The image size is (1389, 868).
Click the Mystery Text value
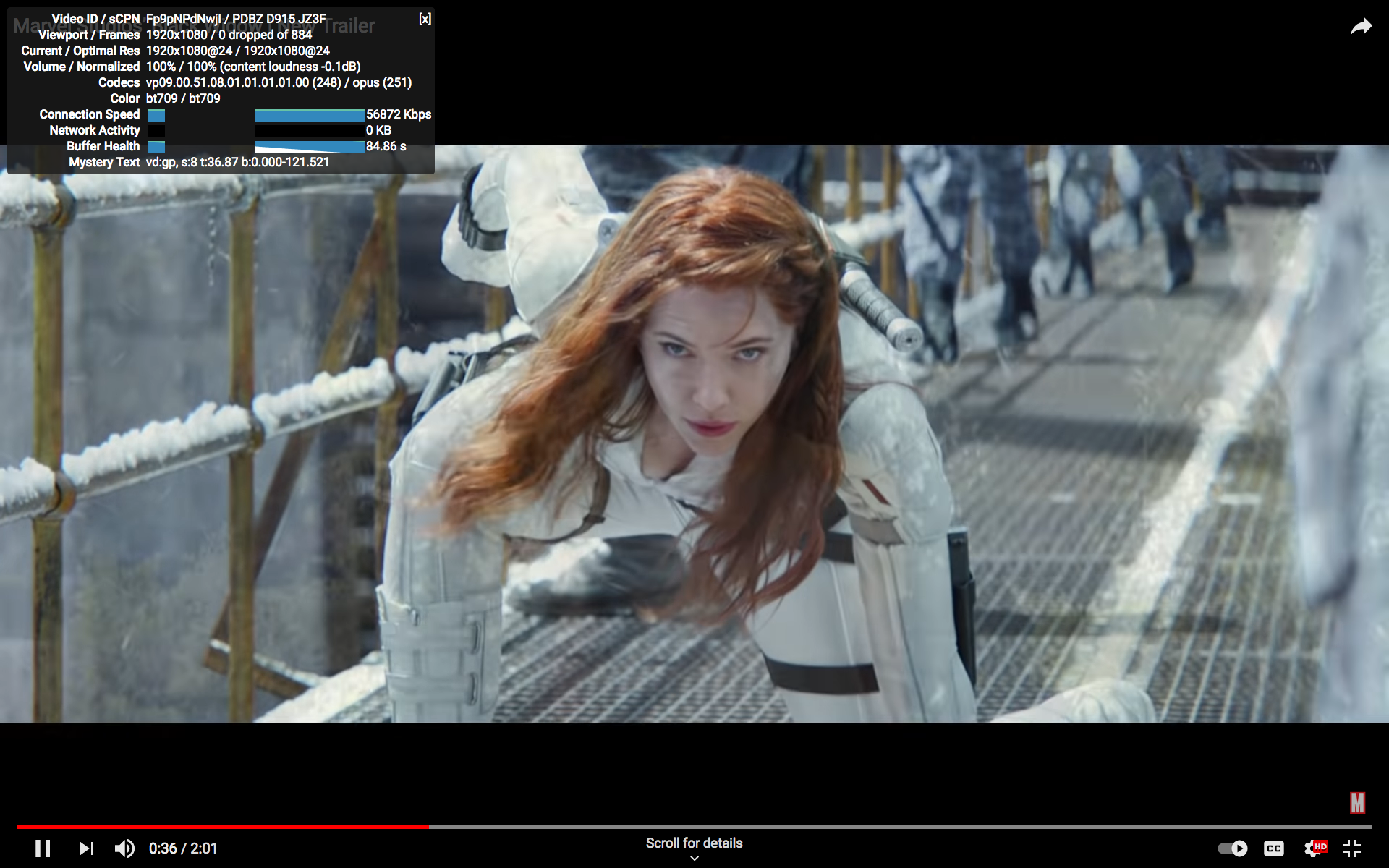tap(237, 162)
